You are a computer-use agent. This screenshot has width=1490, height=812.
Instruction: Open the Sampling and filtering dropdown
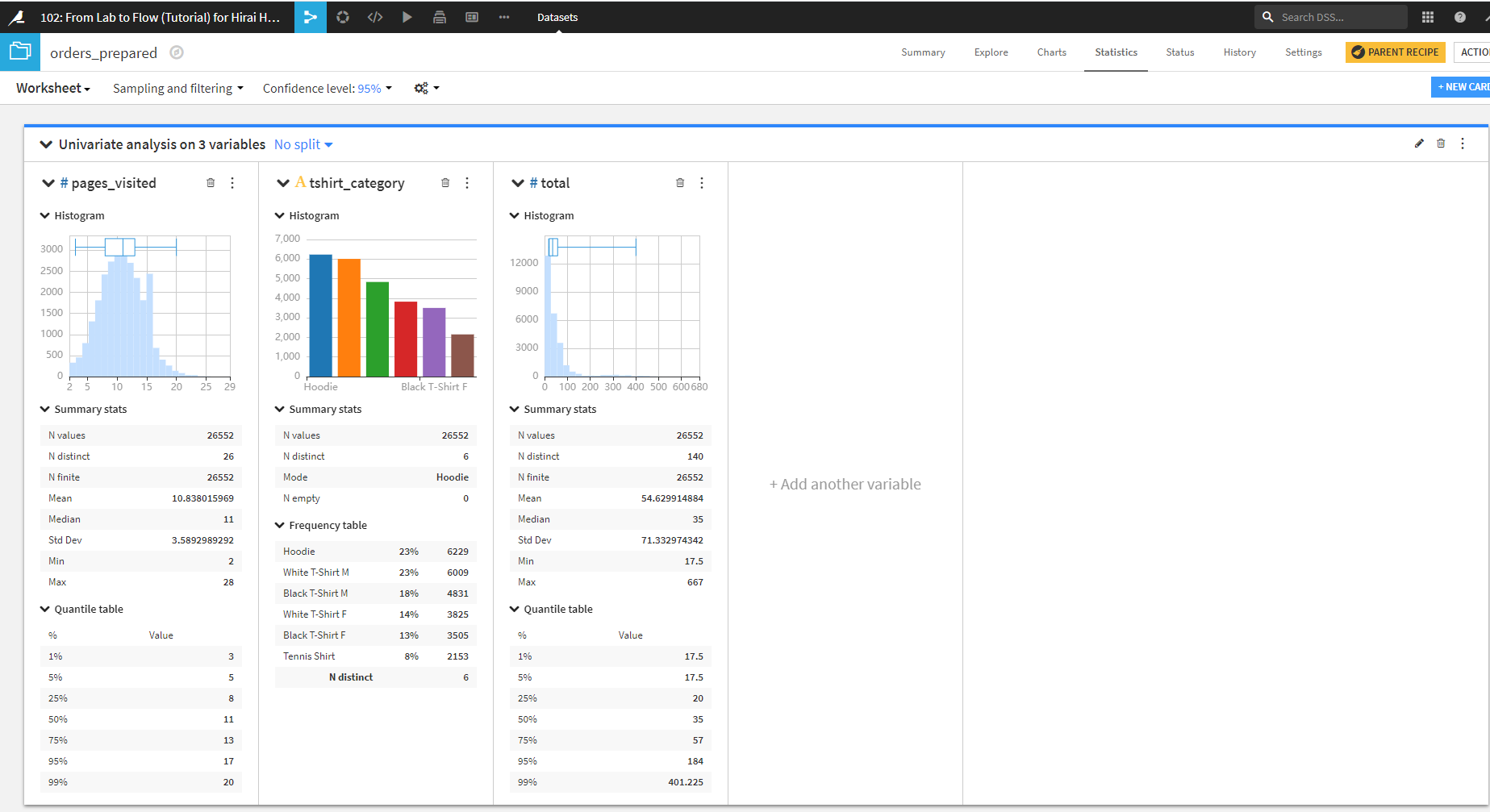(x=177, y=88)
